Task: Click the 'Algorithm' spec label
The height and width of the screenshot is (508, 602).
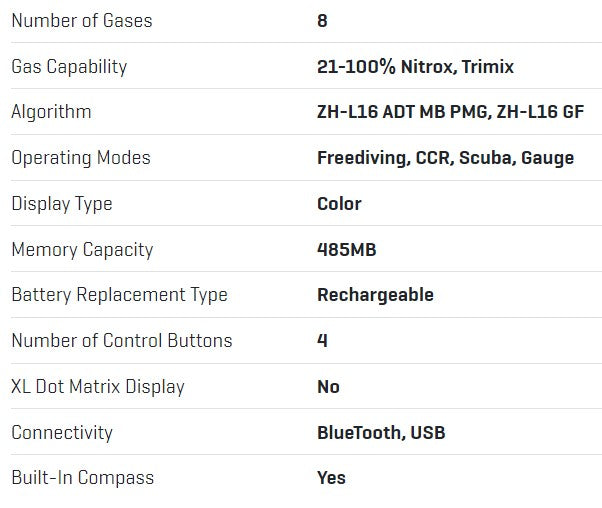Action: point(51,112)
